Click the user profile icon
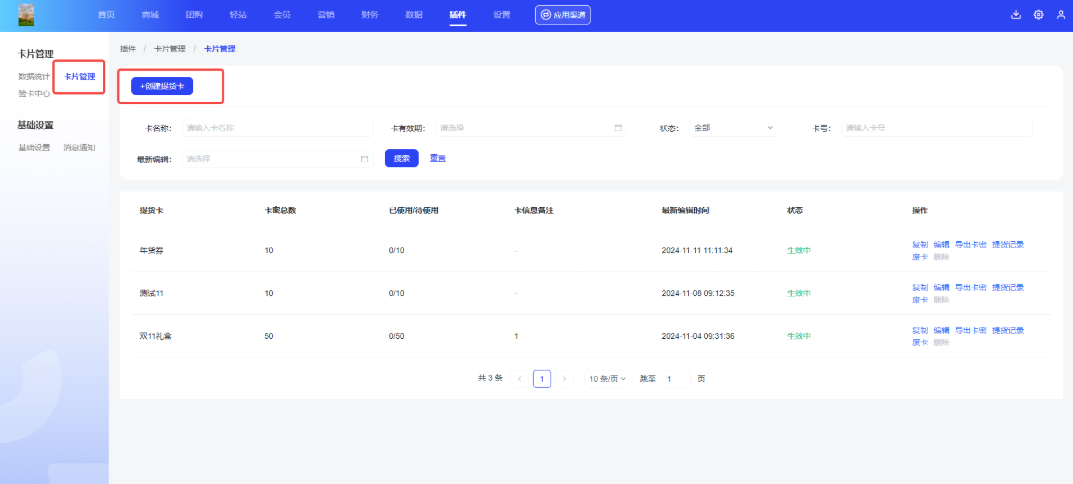 1060,15
